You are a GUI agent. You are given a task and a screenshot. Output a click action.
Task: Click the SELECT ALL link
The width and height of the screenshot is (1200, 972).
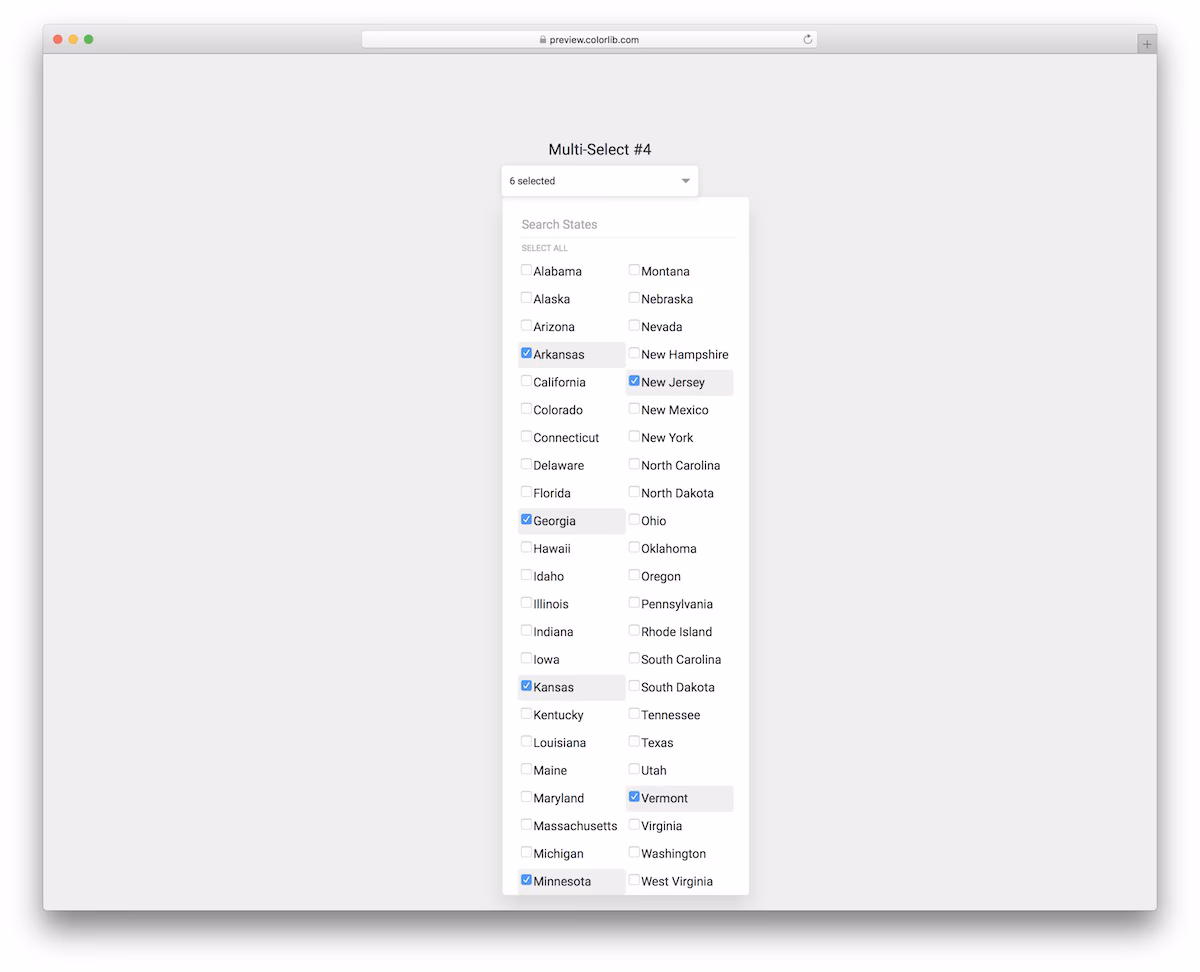coord(544,248)
